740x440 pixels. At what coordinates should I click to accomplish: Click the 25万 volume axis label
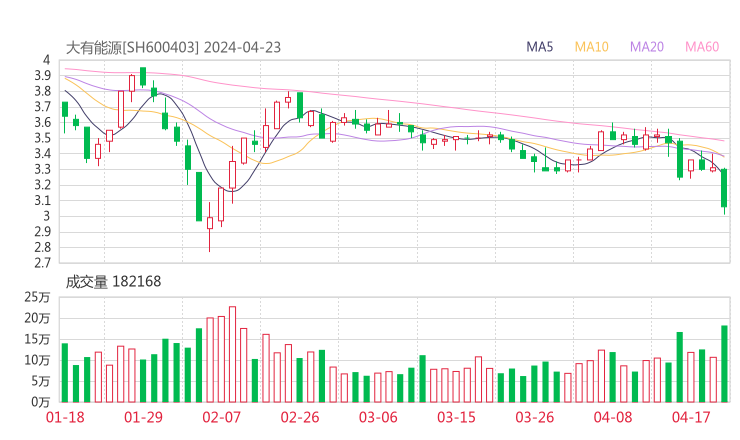pyautogui.click(x=37, y=297)
